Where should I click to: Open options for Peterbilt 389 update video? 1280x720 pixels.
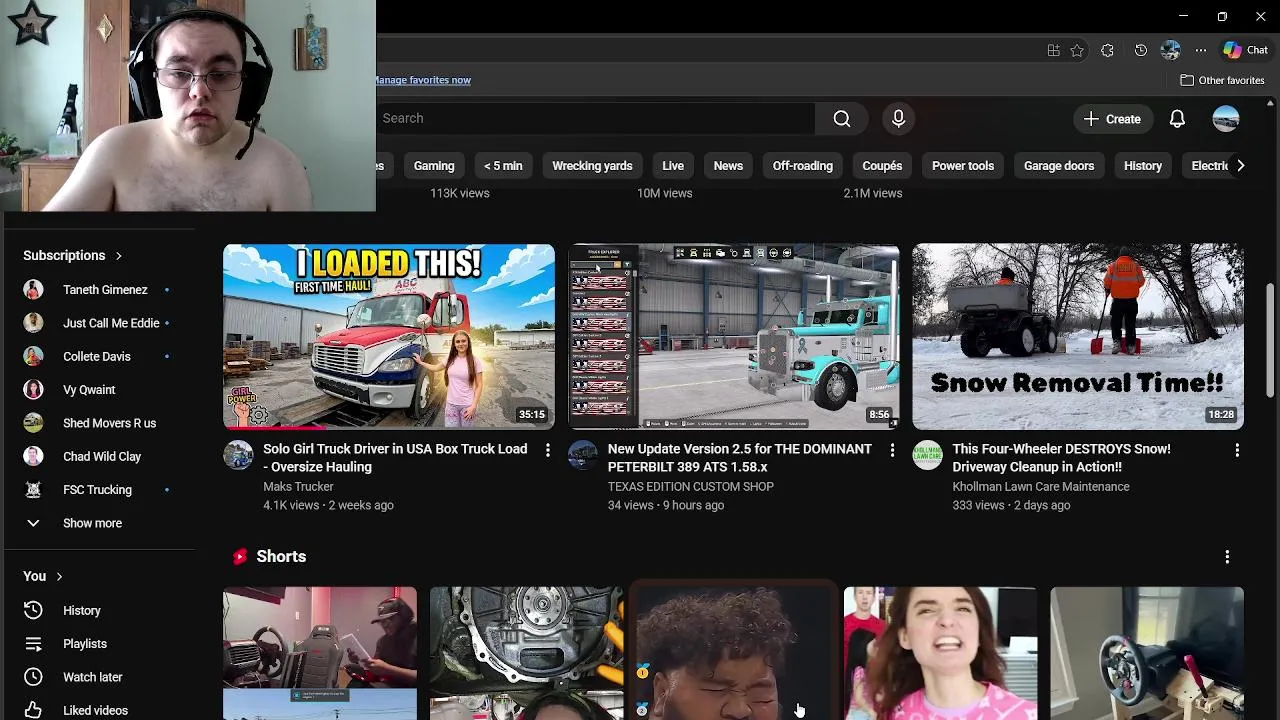pyautogui.click(x=892, y=451)
